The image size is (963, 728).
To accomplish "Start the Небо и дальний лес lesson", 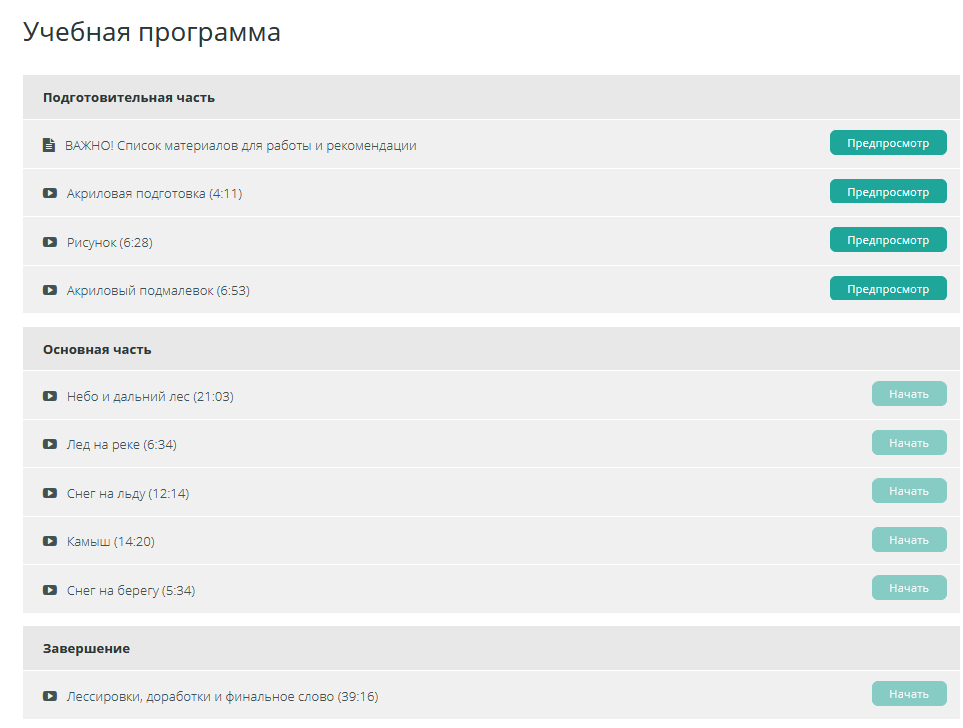I will (x=908, y=394).
